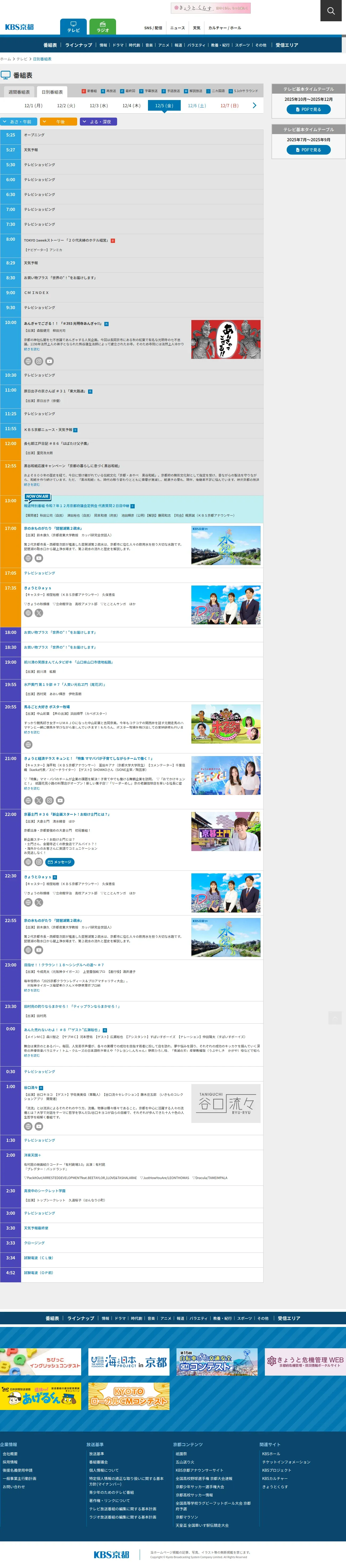Expand 続きを読む for あんぎゃでござる at 10:00
346x1568 pixels.
coord(32,349)
